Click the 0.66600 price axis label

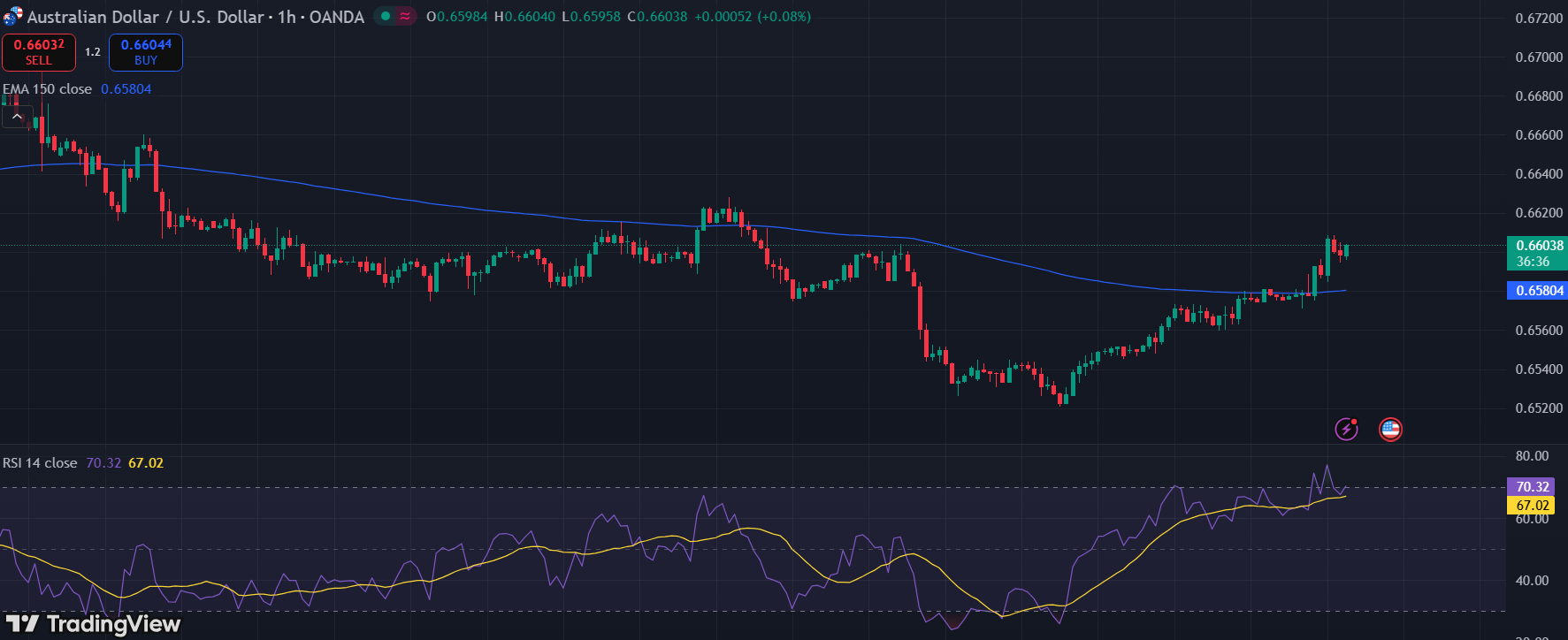(x=1539, y=135)
